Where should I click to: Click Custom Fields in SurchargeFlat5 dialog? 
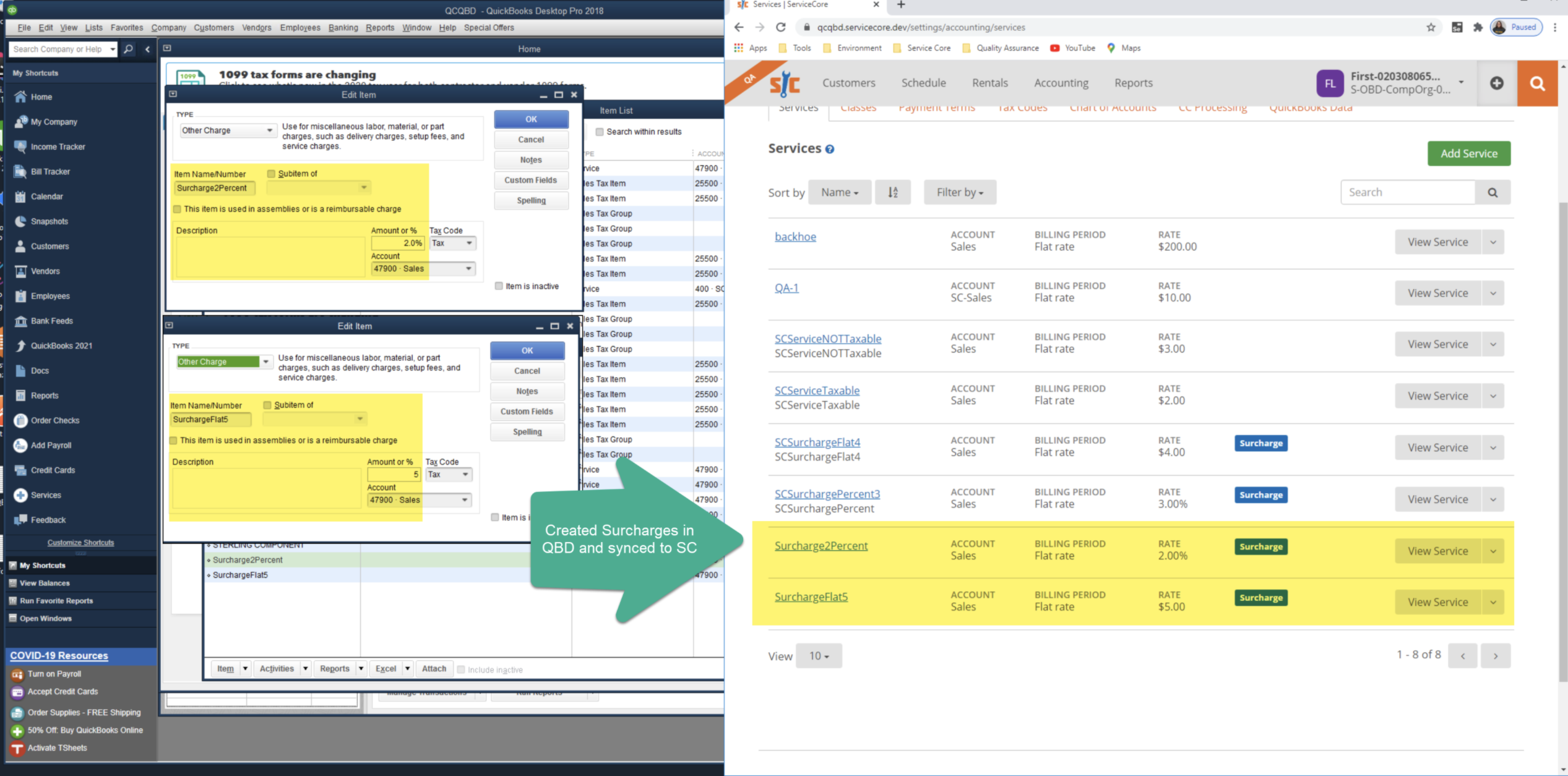527,412
